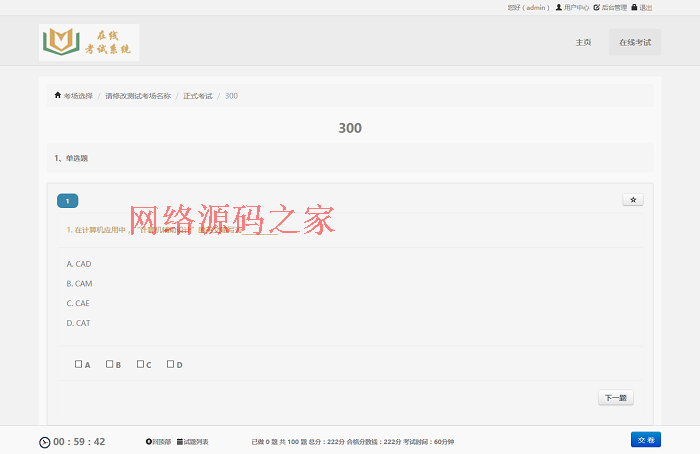Click question number 1 badge

pos(67,201)
